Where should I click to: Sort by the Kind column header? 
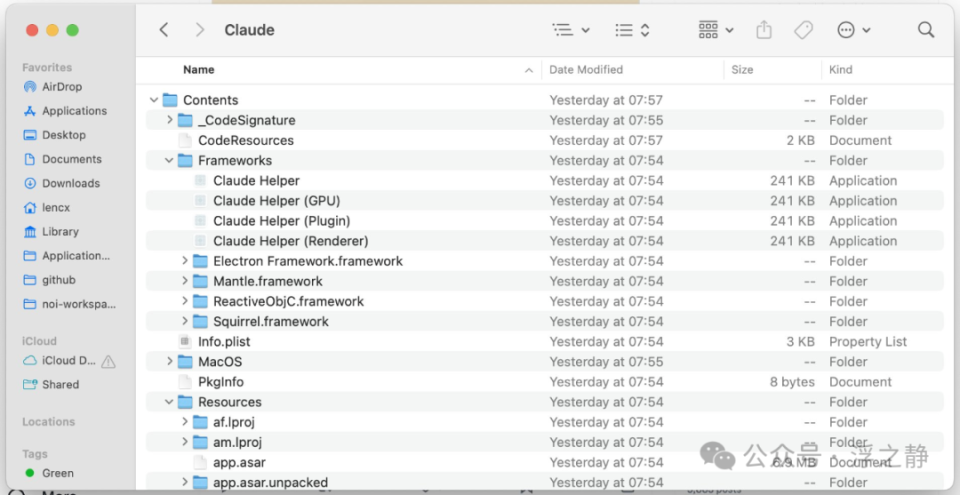tap(841, 70)
